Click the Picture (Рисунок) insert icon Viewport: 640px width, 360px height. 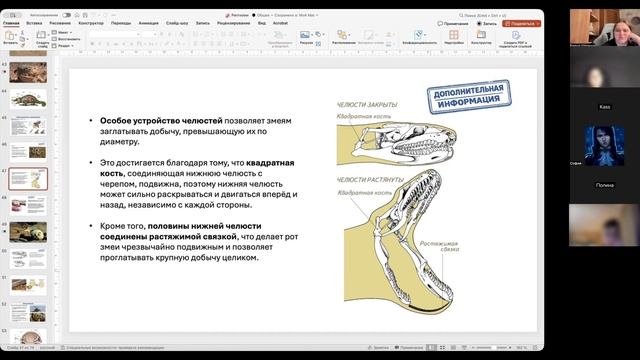click(x=304, y=35)
